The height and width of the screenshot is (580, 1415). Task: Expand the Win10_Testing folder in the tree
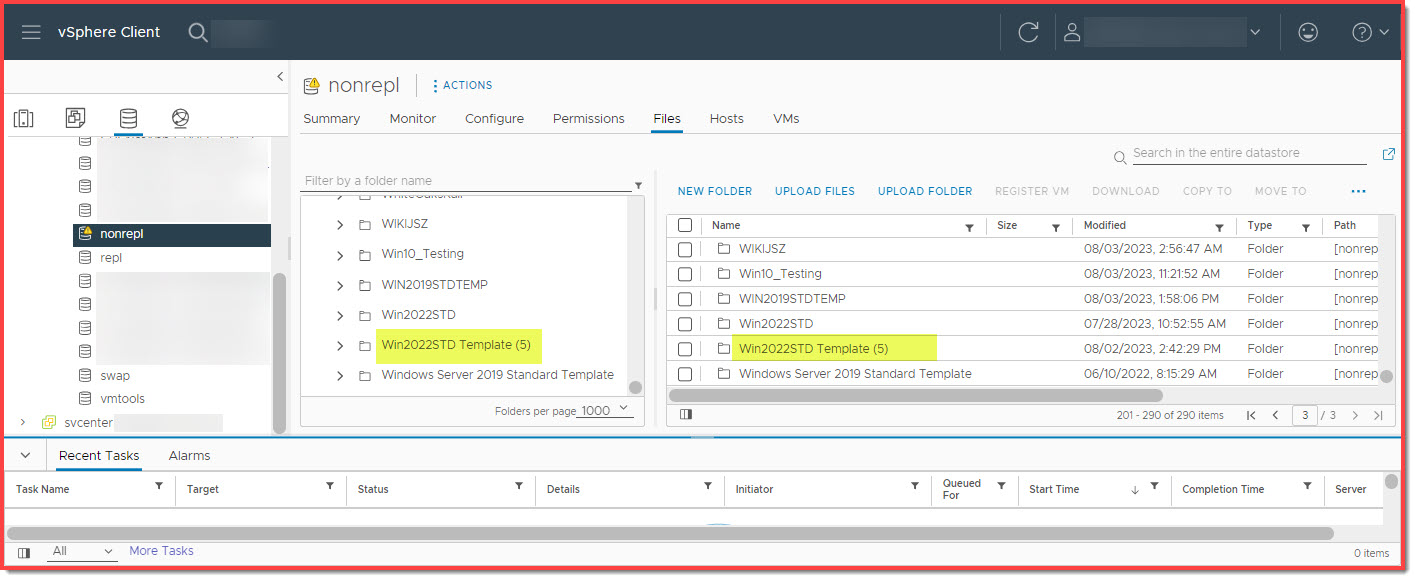341,254
